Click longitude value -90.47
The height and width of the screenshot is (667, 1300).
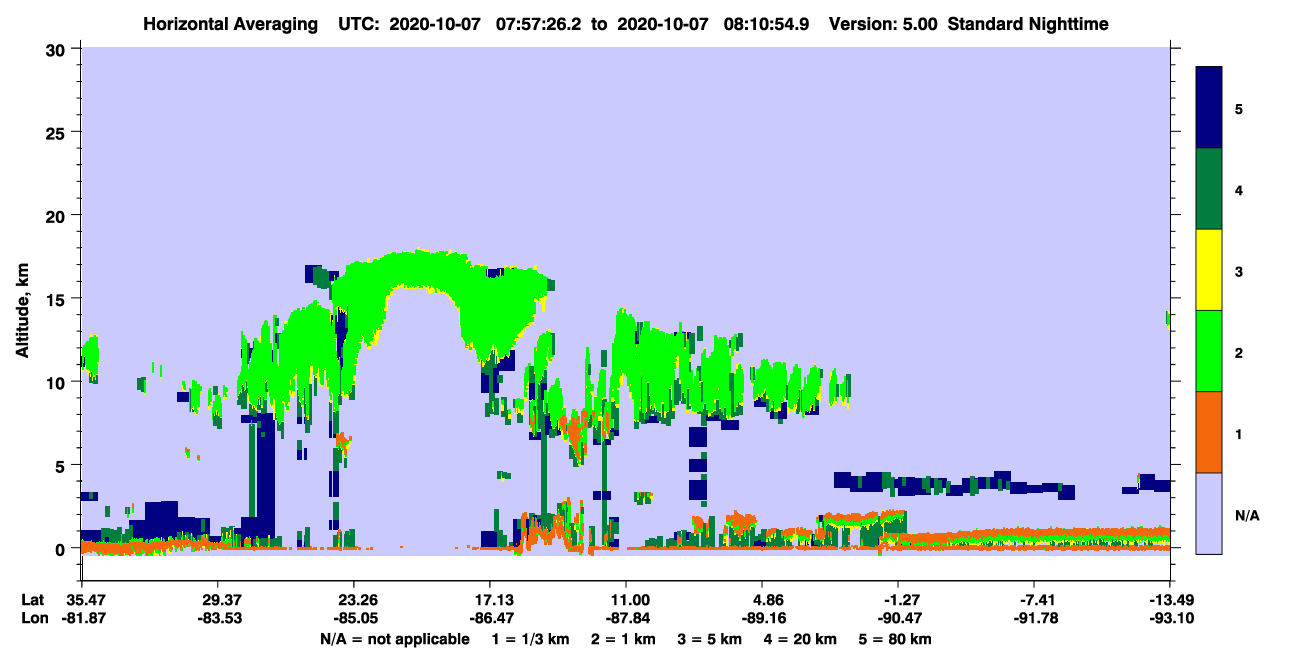point(898,619)
